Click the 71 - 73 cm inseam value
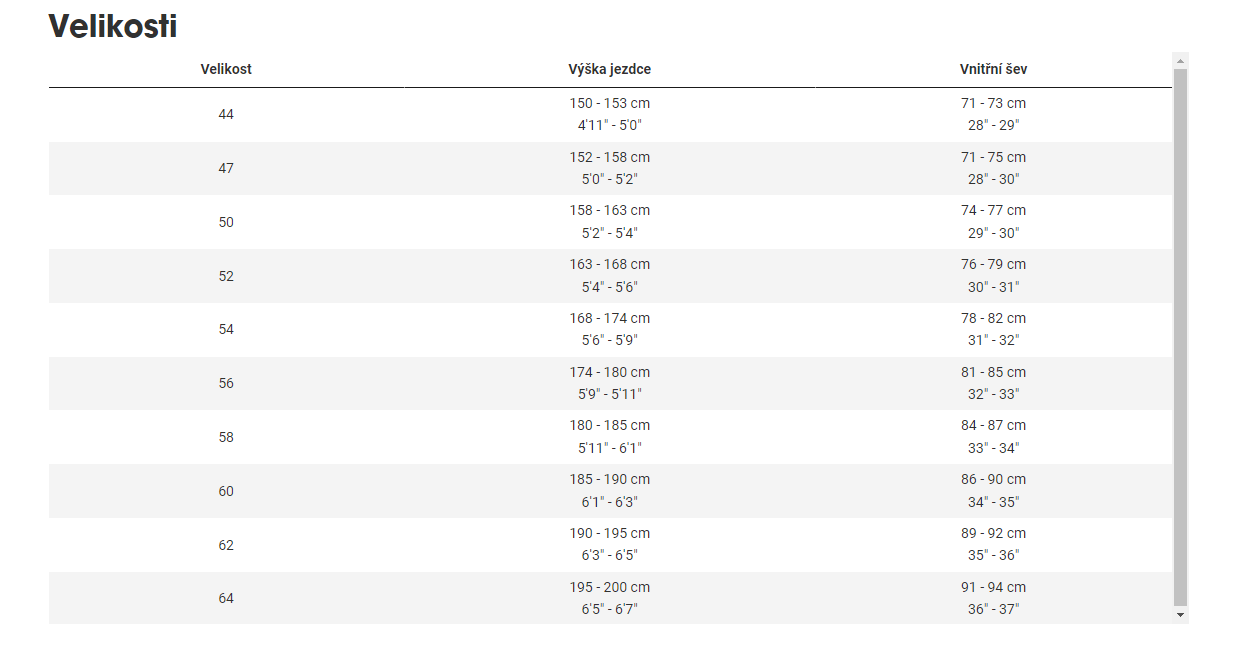 tap(993, 104)
